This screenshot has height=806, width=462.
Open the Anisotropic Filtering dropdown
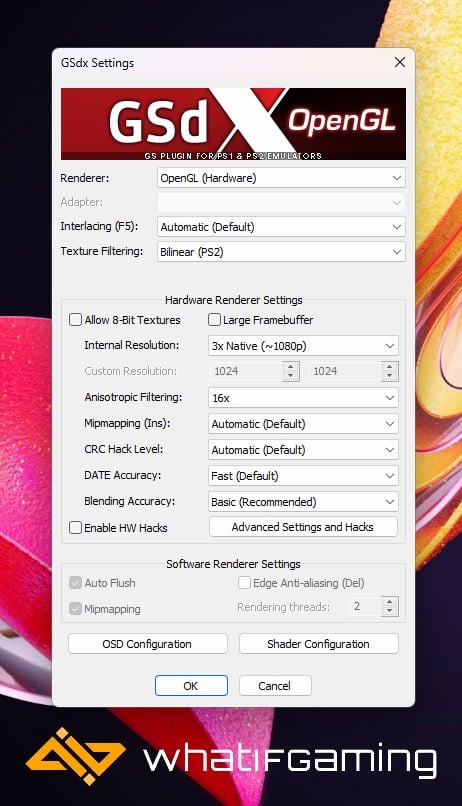point(303,398)
